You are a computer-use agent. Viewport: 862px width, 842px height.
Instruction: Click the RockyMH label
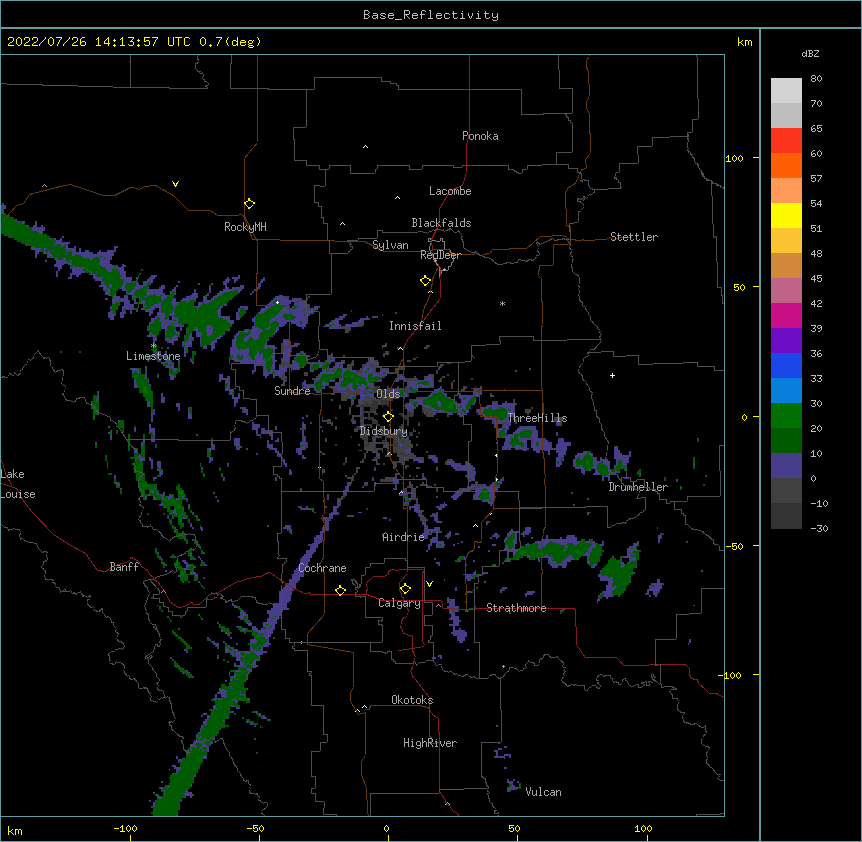click(x=245, y=227)
